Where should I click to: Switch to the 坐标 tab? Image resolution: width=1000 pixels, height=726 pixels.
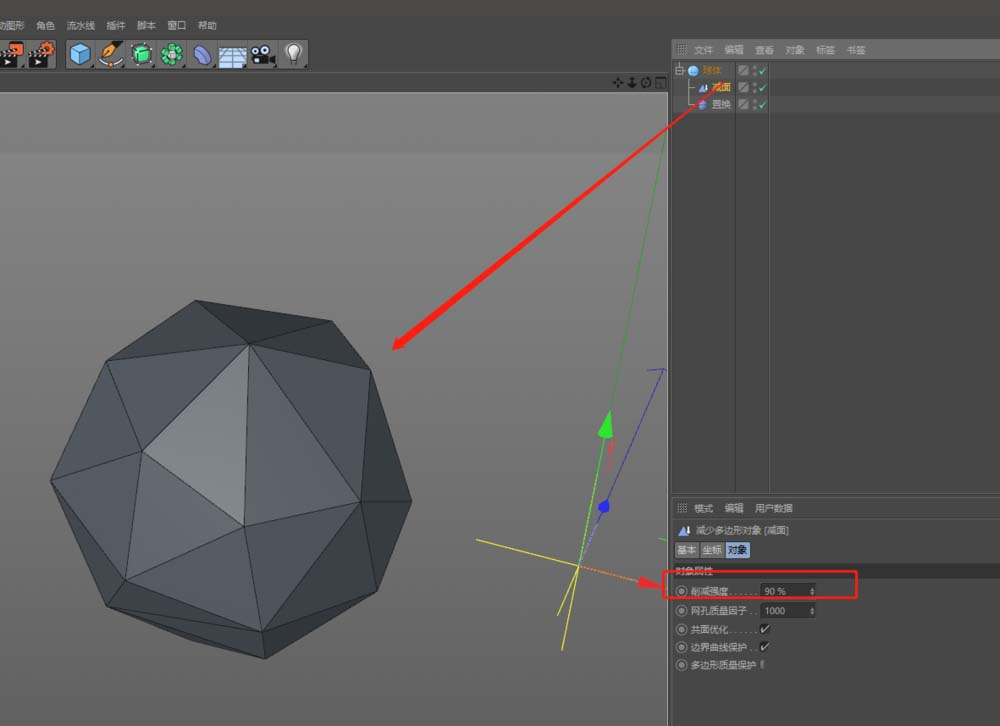tap(711, 550)
